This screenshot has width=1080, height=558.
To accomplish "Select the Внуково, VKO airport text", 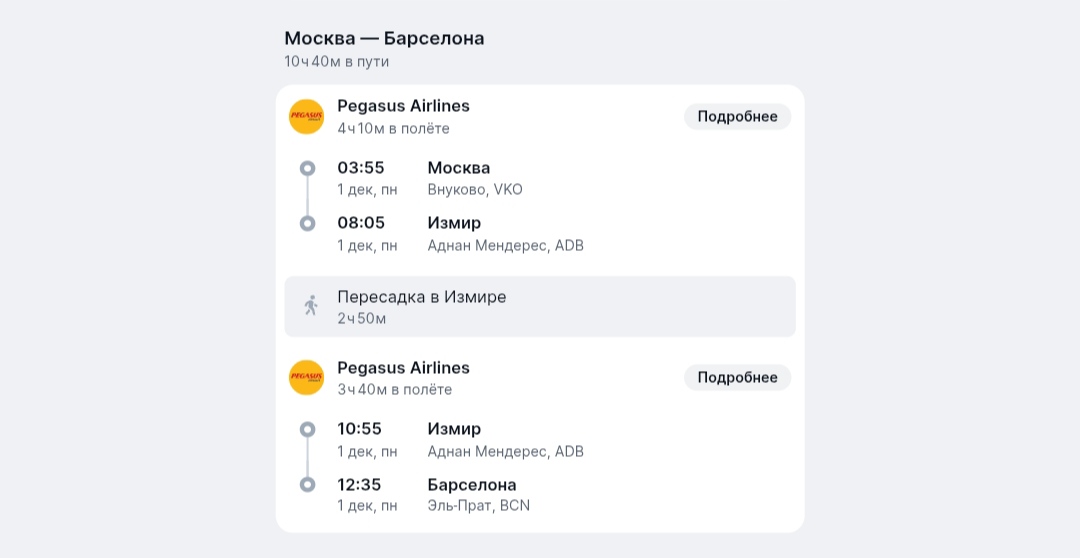I will pos(475,190).
